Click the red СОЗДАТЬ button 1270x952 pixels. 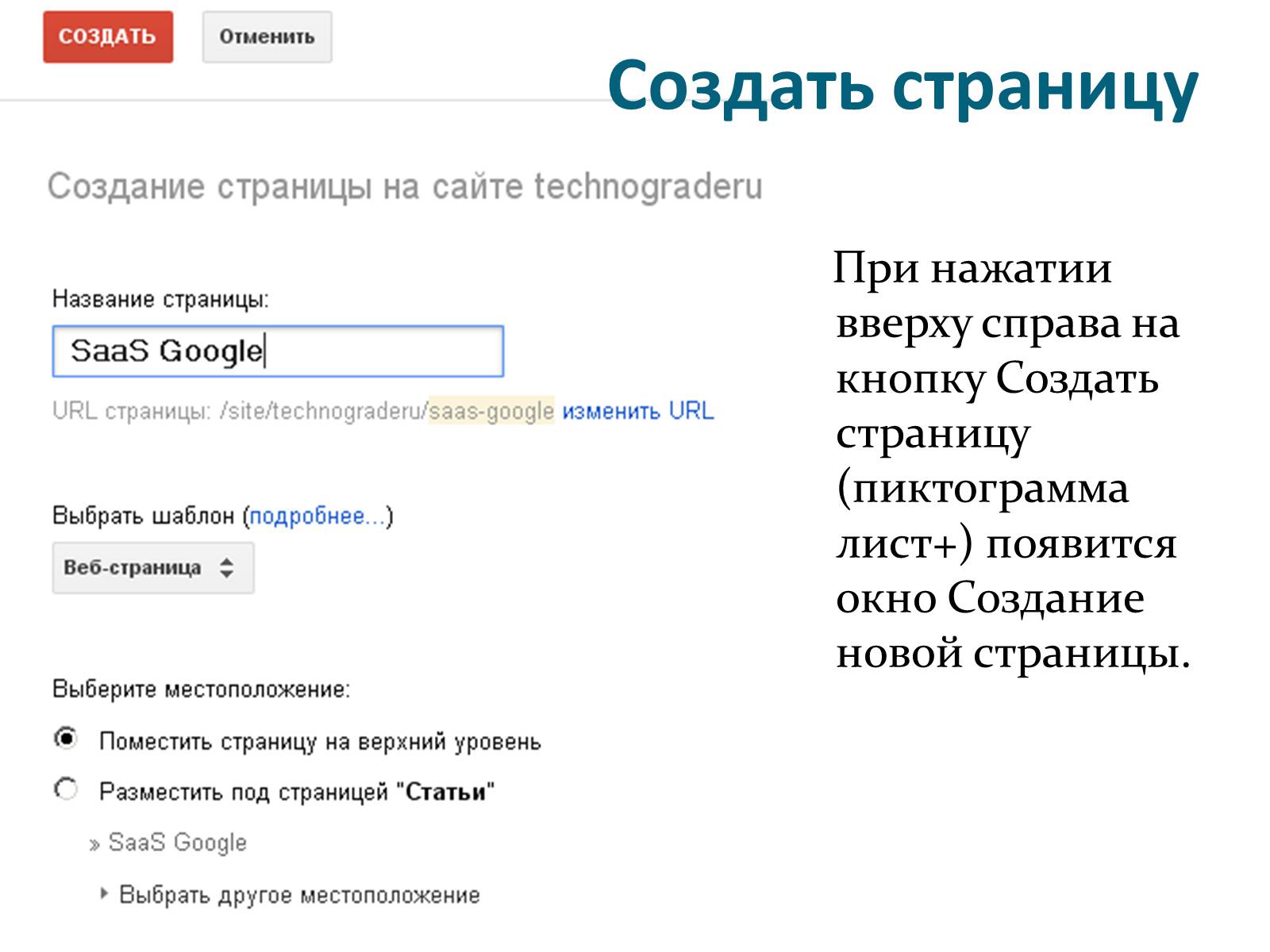(108, 36)
